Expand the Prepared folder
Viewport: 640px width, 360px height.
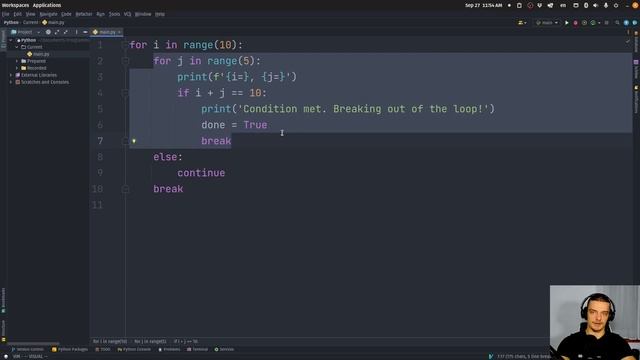(17, 61)
